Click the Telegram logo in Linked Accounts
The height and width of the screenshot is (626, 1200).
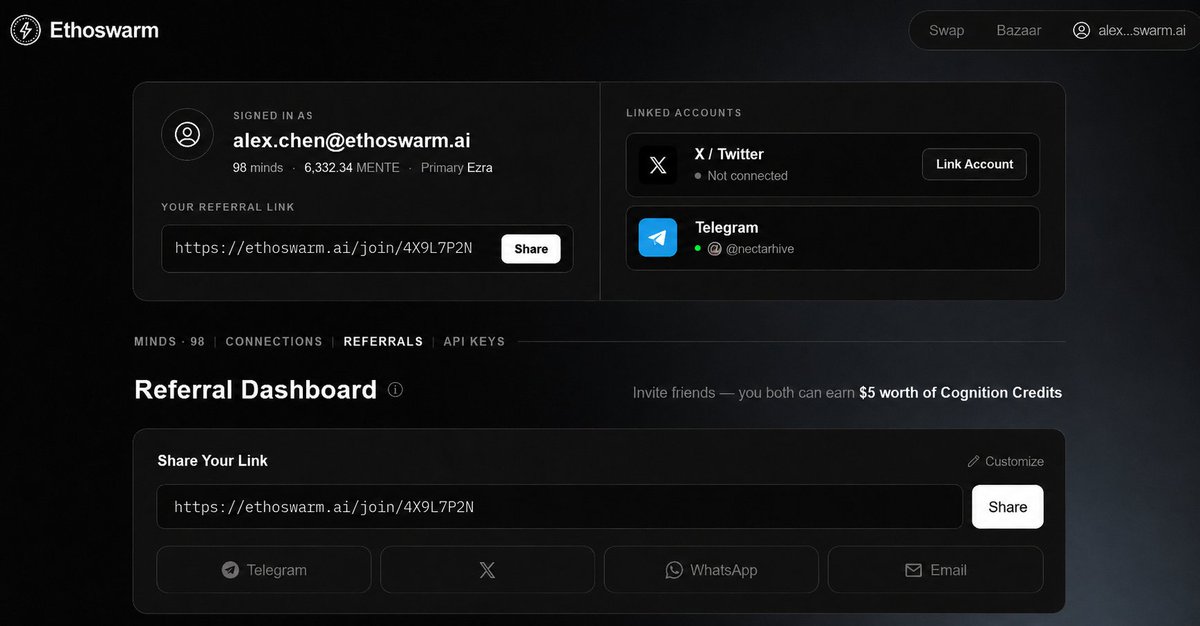(658, 238)
